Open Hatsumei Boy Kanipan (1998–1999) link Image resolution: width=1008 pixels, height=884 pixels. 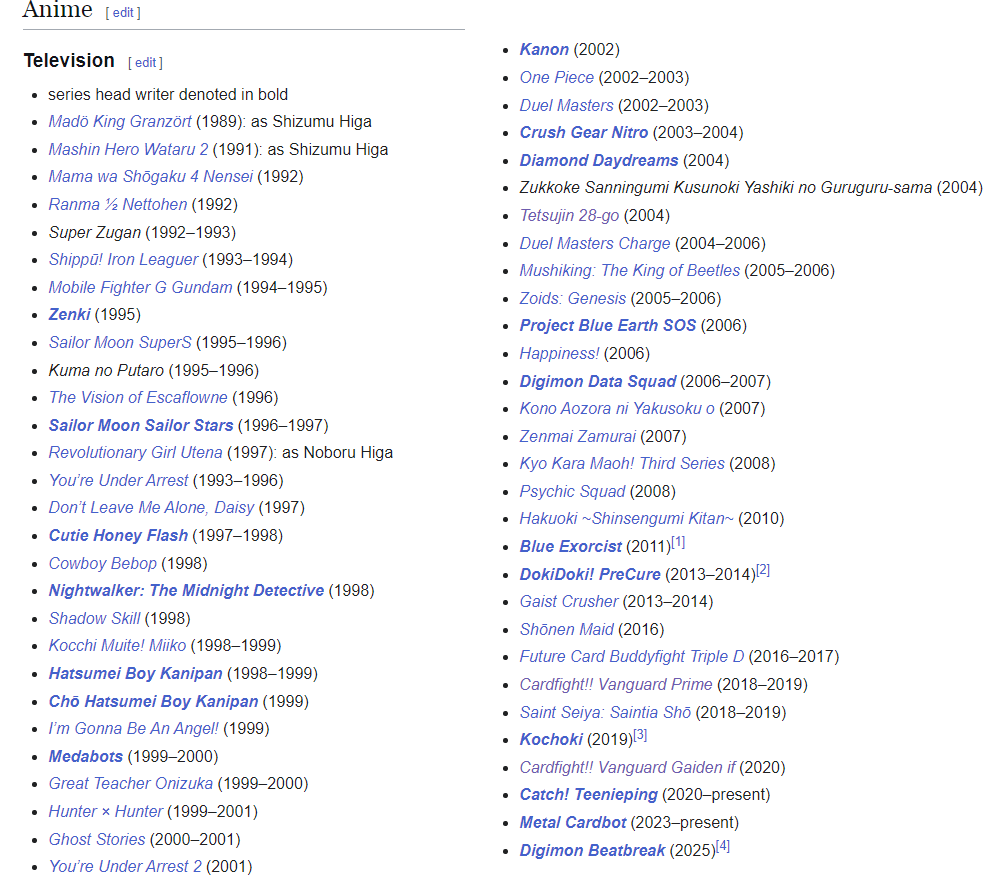pos(136,673)
